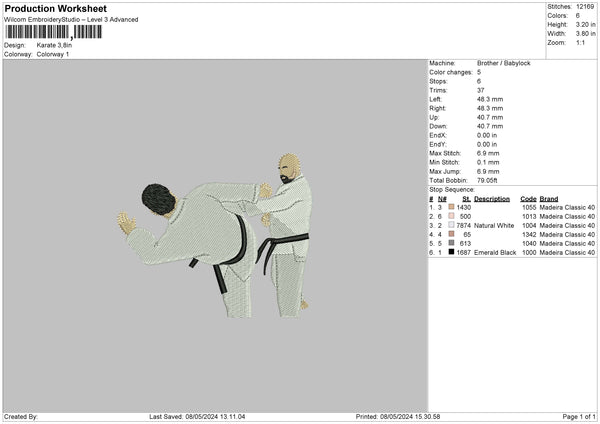This screenshot has width=600, height=424.
Task: Click the 'Last Saved: 08/05/2024' footer text
Action: (x=197, y=417)
